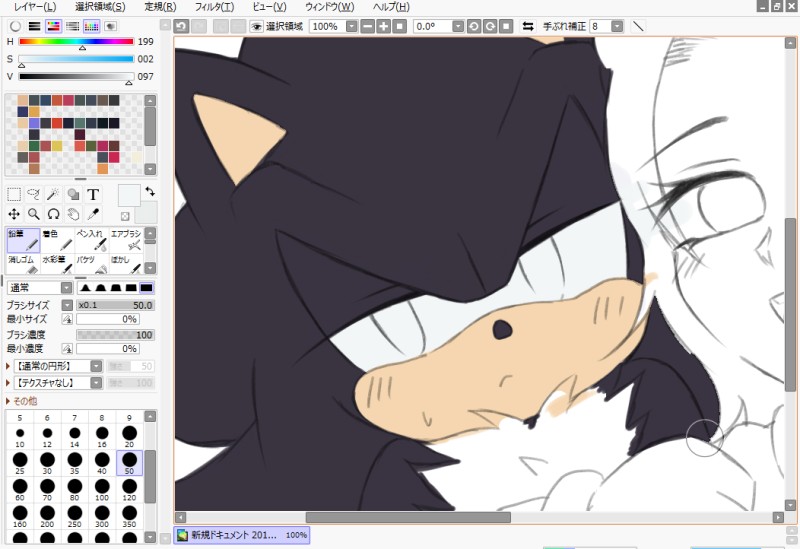Pick the magic wand tool
This screenshot has width=800, height=549.
coord(53,194)
